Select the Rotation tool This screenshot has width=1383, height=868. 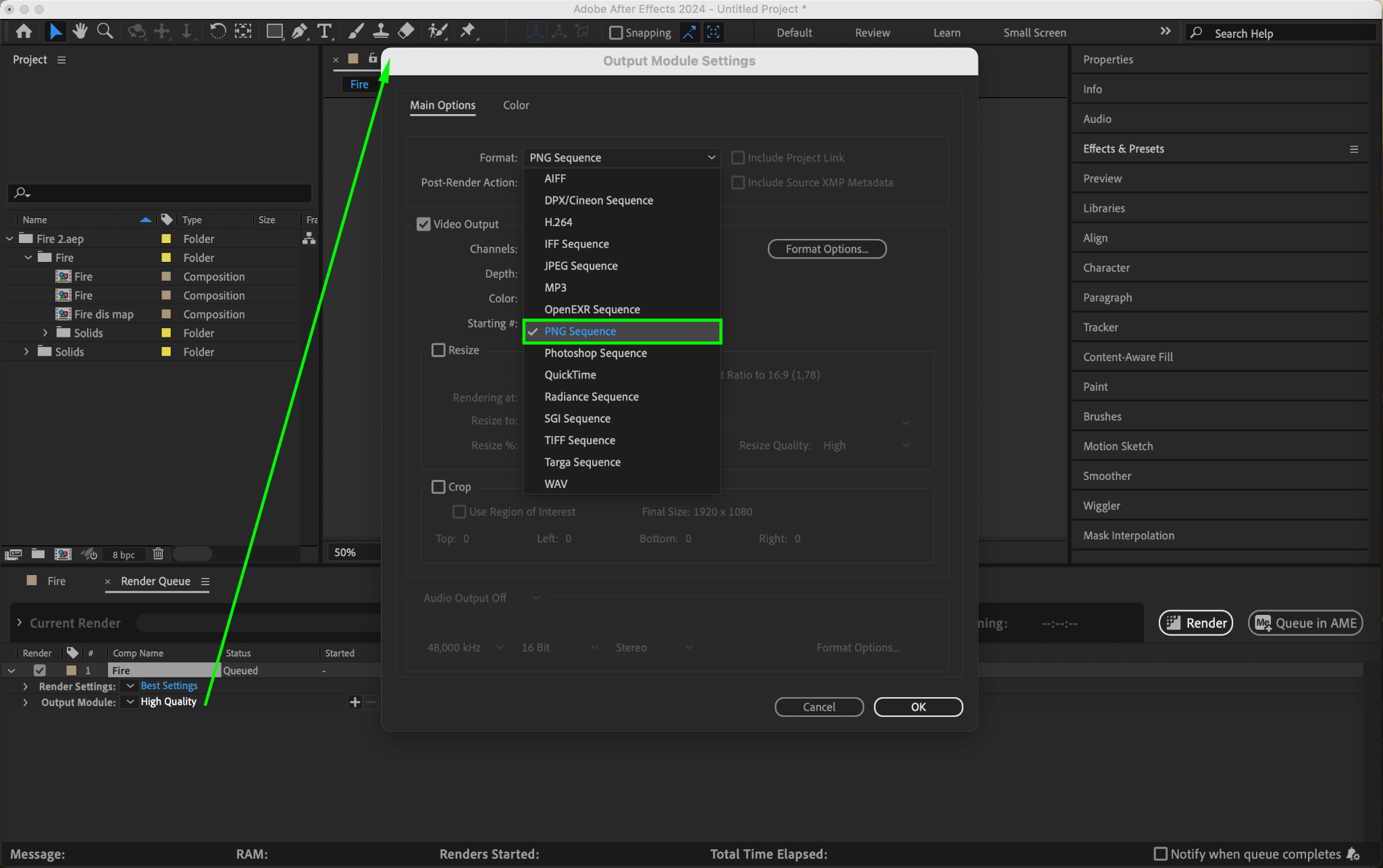point(217,31)
